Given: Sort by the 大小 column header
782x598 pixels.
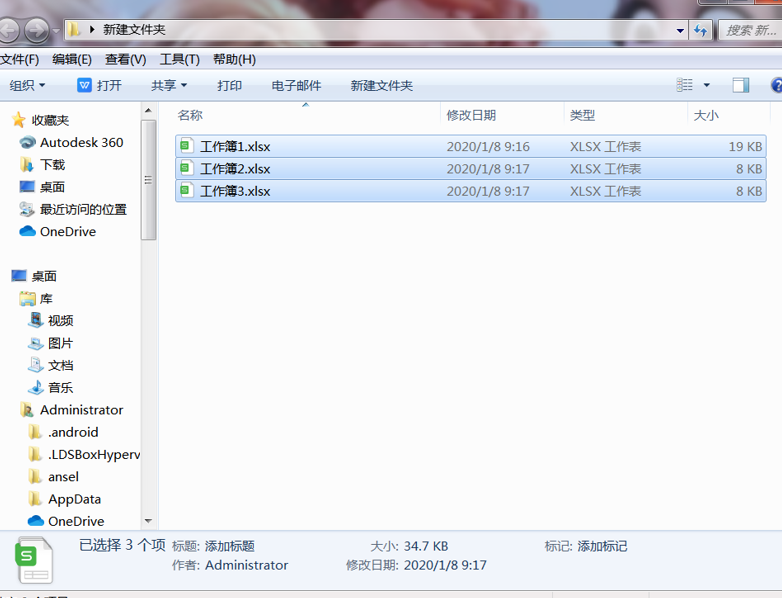Looking at the screenshot, I should (706, 115).
